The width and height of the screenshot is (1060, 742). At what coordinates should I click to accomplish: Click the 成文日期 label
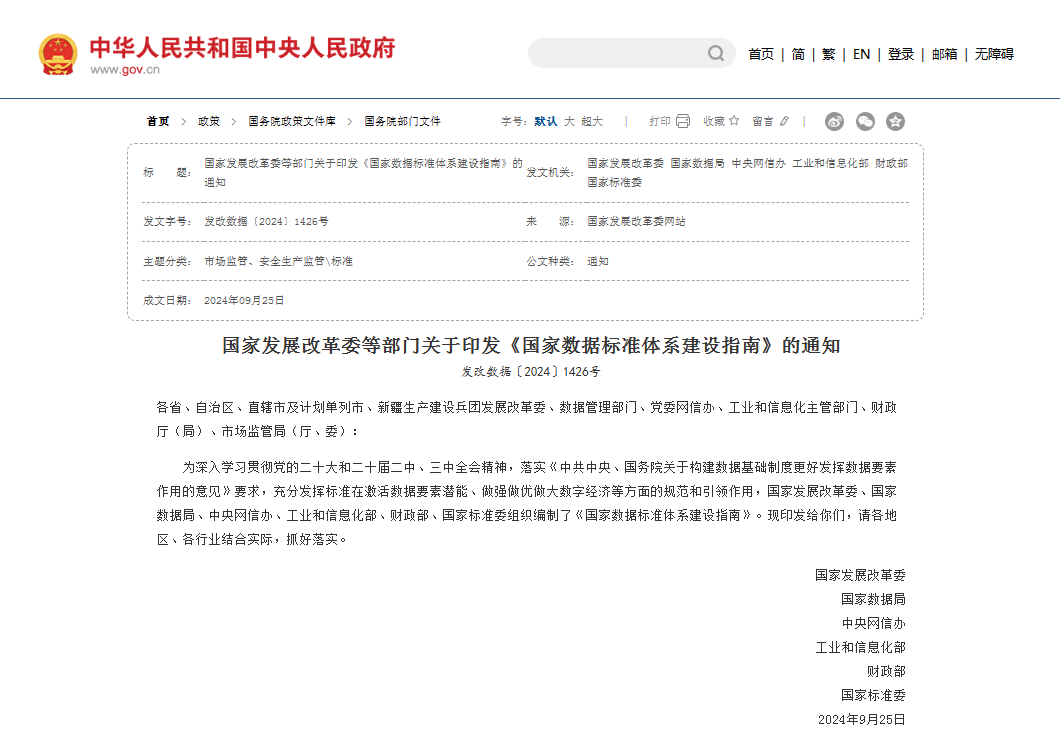click(x=167, y=300)
